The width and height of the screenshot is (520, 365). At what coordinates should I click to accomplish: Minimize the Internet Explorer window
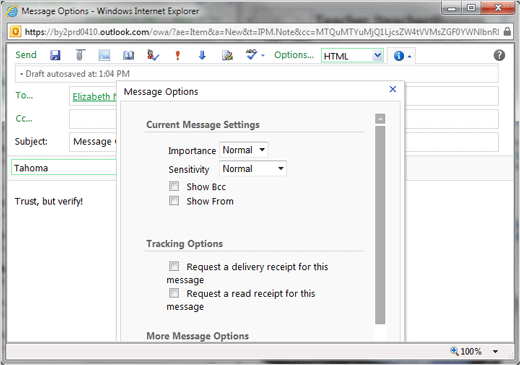tap(451, 8)
